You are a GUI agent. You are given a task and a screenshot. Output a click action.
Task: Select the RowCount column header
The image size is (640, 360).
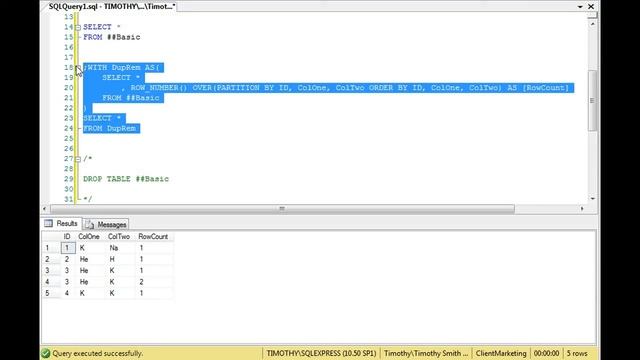coord(153,237)
